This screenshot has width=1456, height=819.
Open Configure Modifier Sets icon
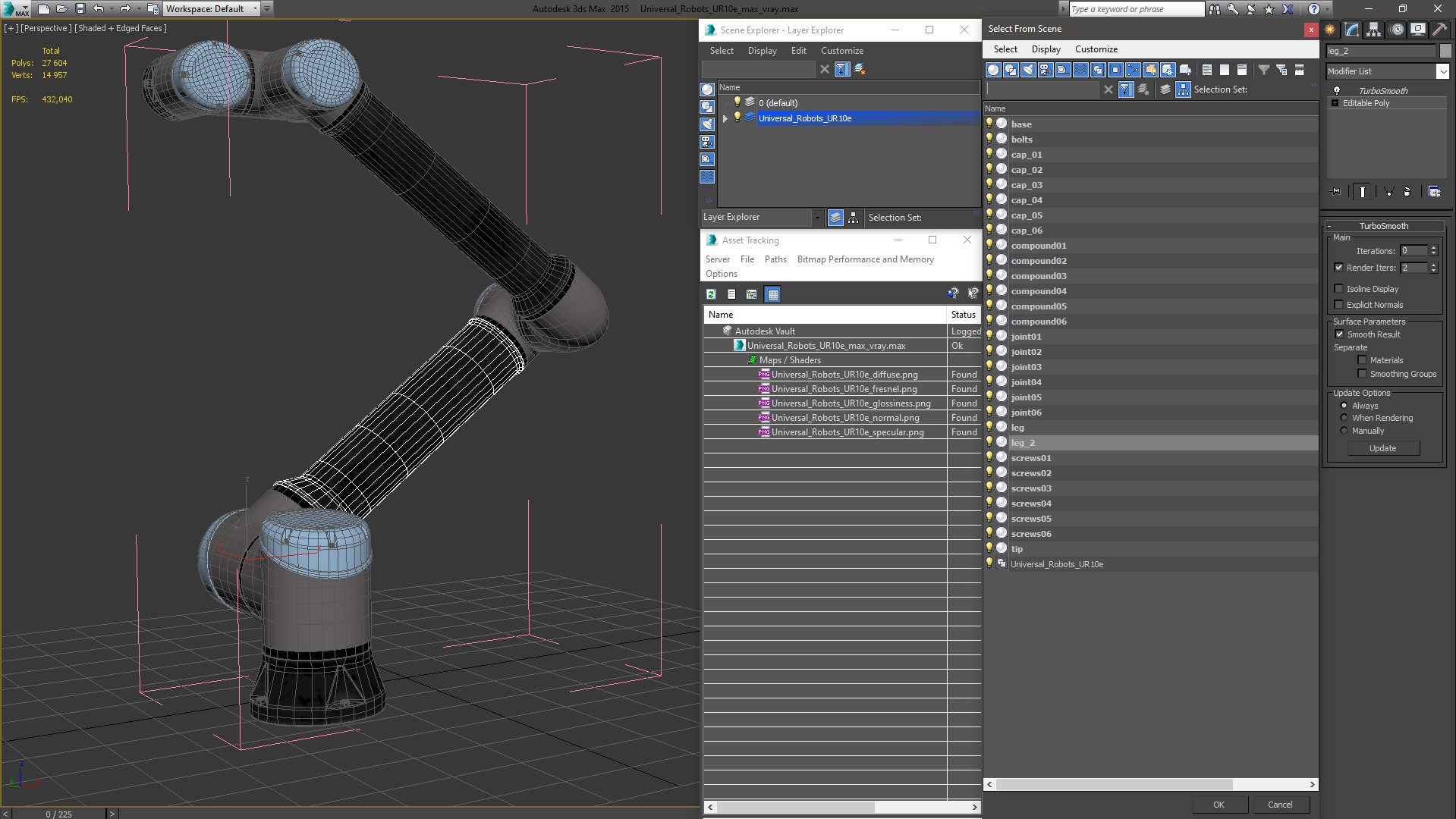tap(1434, 192)
